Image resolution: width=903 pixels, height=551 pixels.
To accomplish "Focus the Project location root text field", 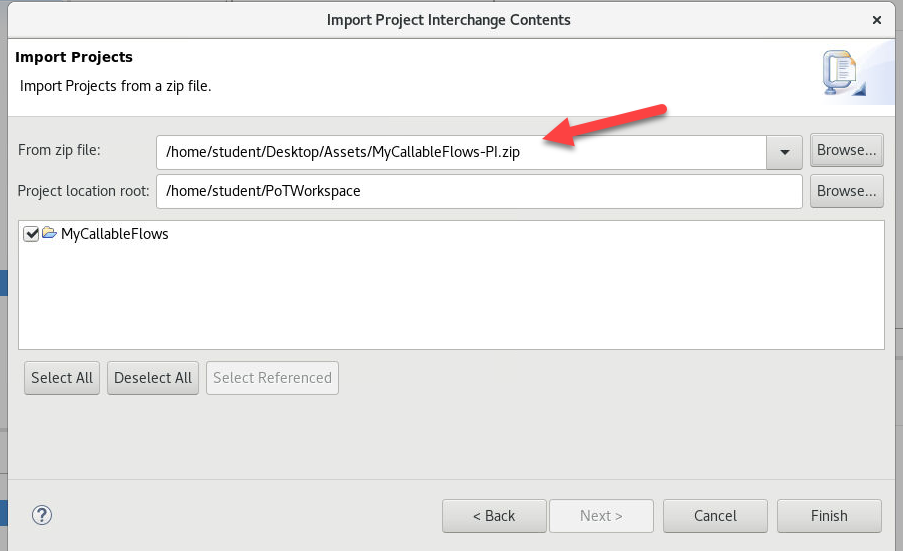I will pos(480,191).
